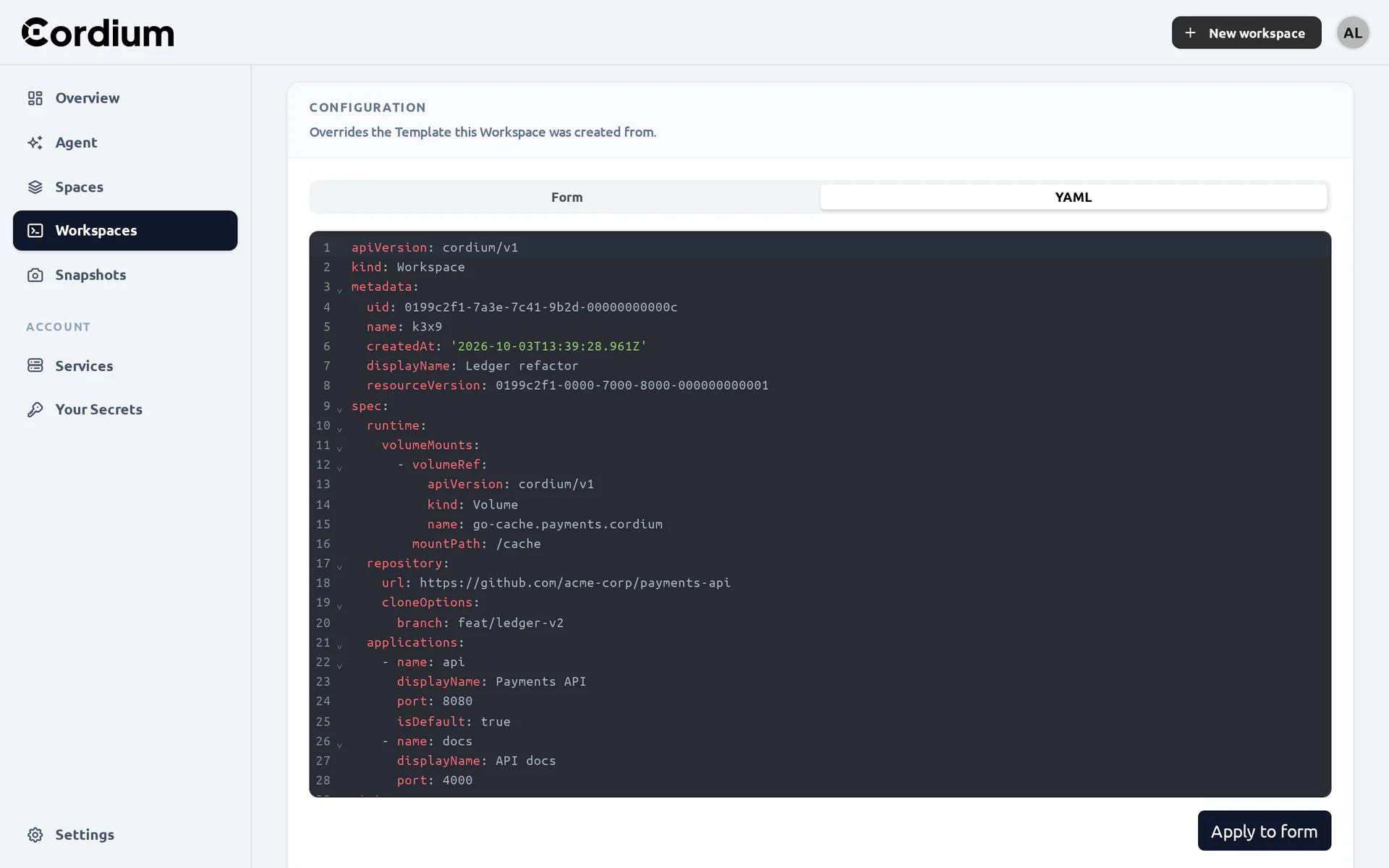Click the repository url github link text
The image size is (1389, 868).
[x=575, y=582]
